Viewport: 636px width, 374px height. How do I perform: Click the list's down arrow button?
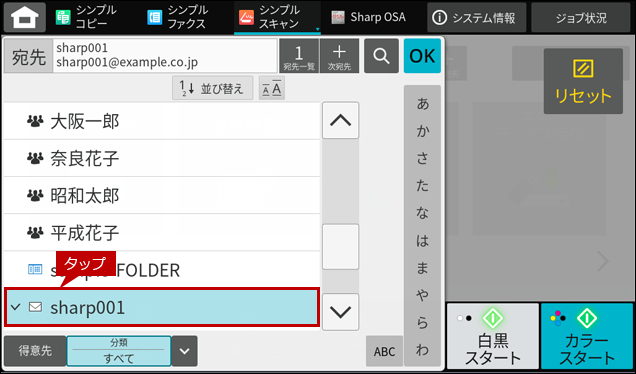(341, 312)
